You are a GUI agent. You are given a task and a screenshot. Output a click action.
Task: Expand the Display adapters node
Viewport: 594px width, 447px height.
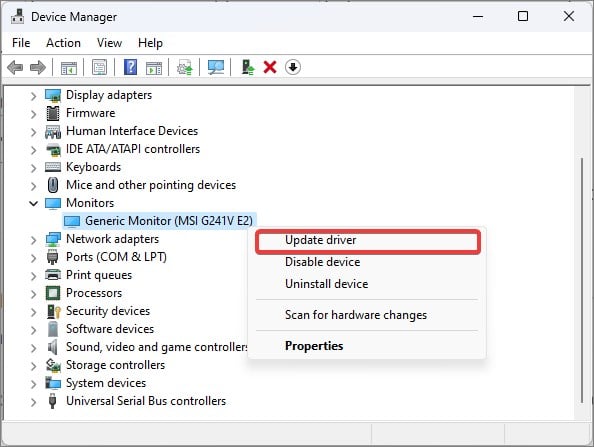point(33,96)
